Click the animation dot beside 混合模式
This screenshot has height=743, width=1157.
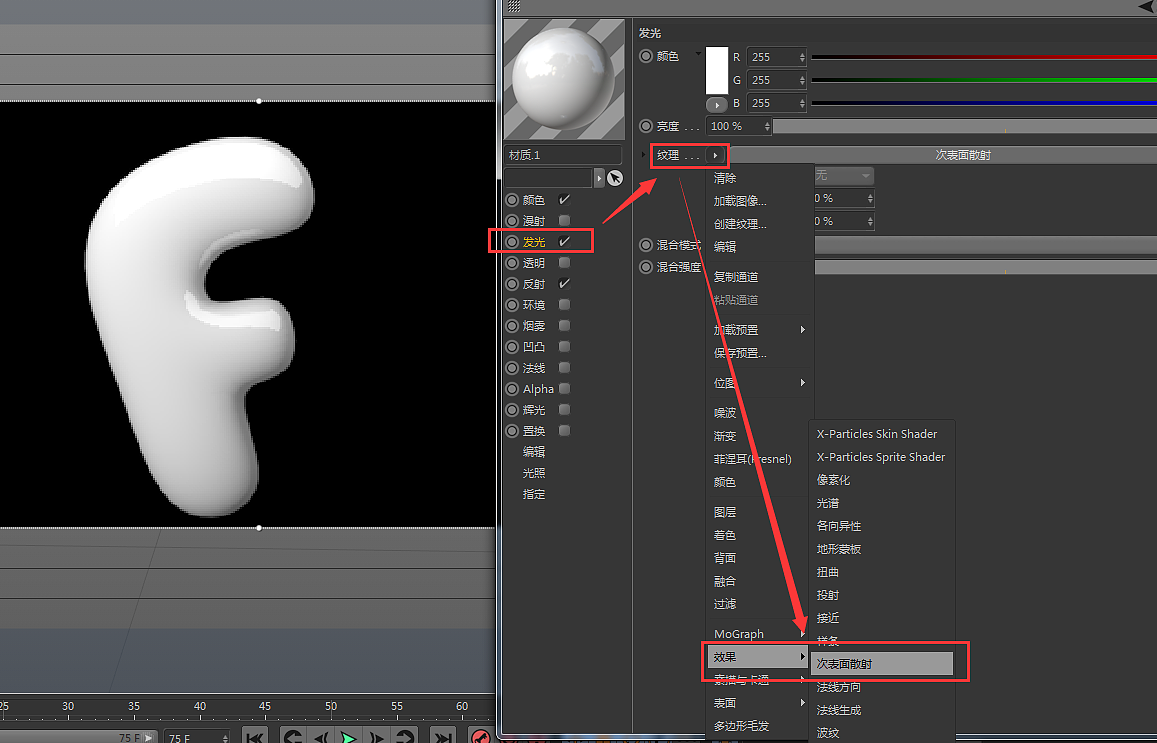pos(646,245)
